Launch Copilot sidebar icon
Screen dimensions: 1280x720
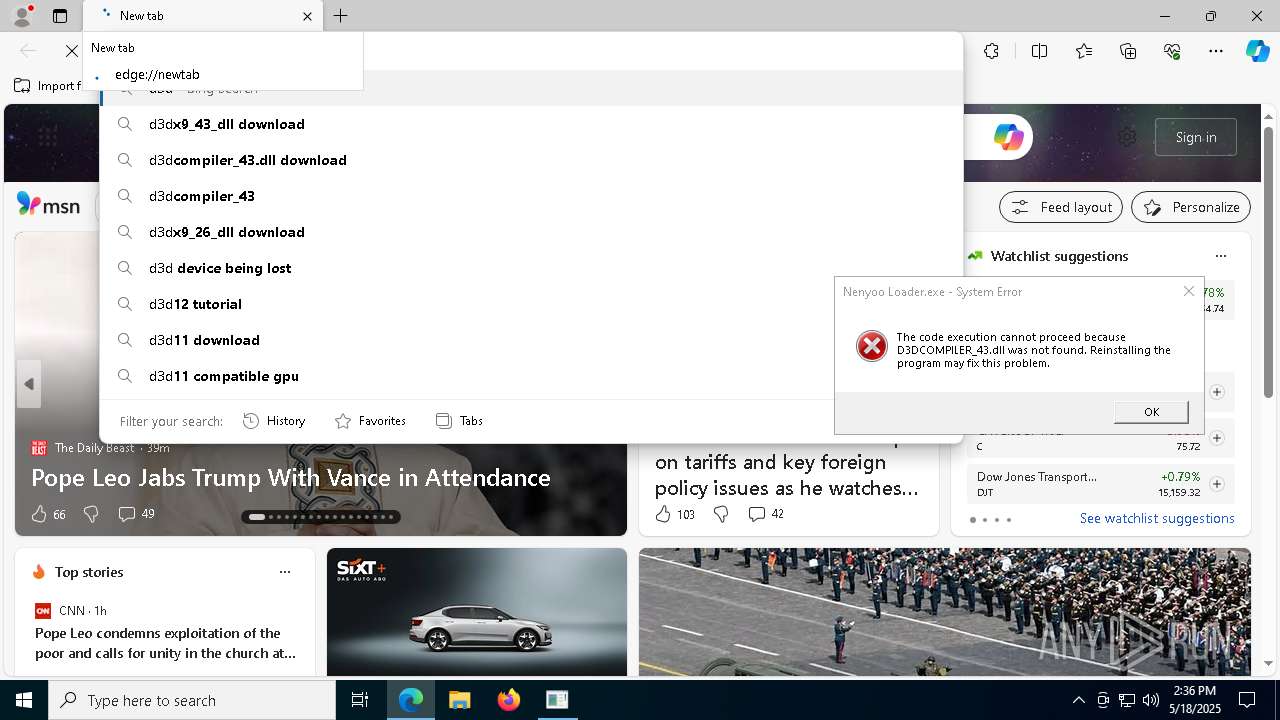click(x=1257, y=51)
